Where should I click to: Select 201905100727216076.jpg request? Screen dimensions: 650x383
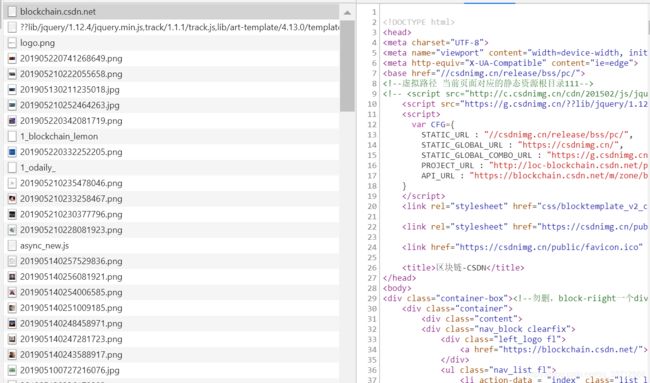click(x=171, y=371)
